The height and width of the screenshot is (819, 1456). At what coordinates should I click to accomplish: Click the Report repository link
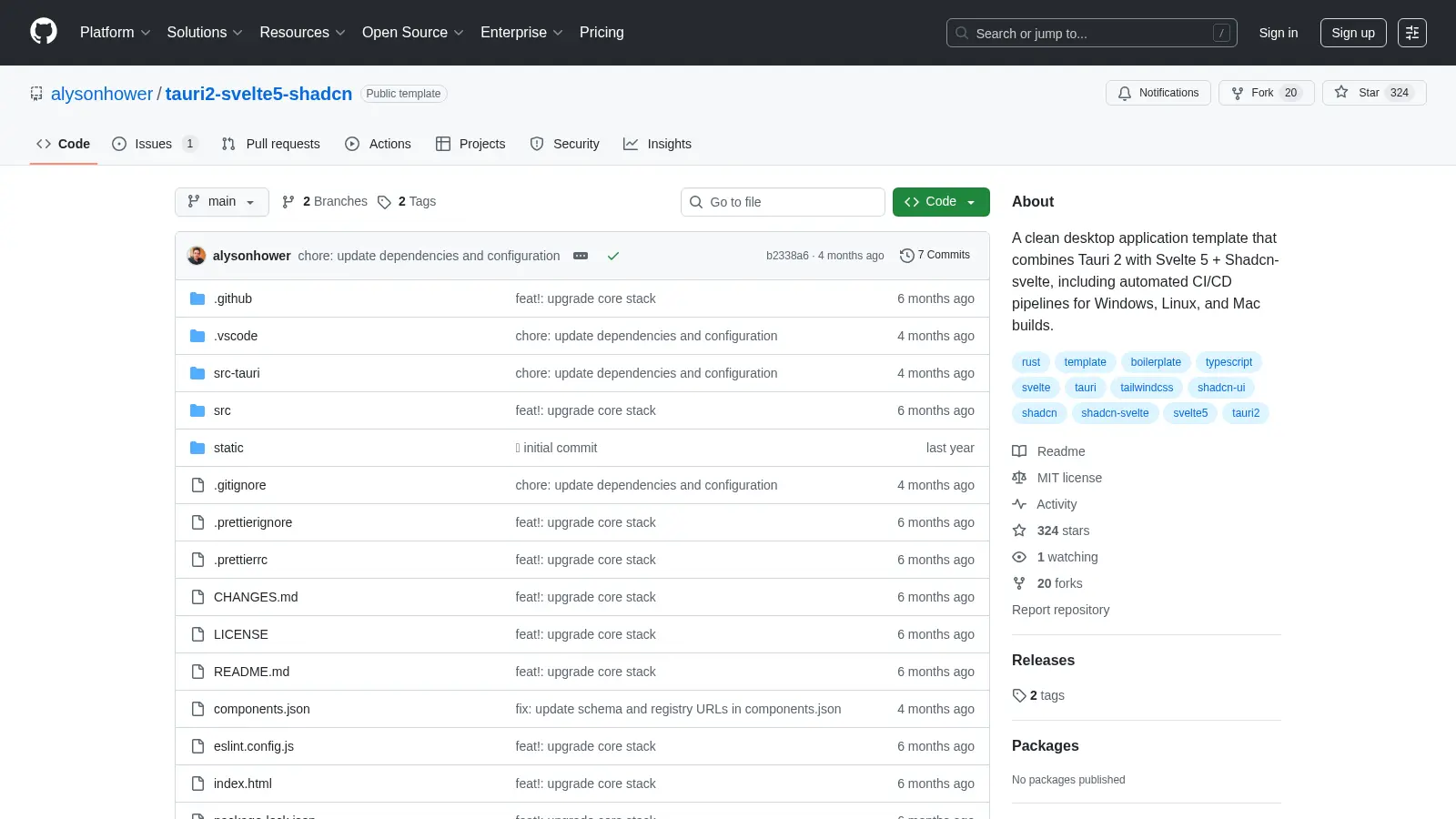click(x=1060, y=610)
